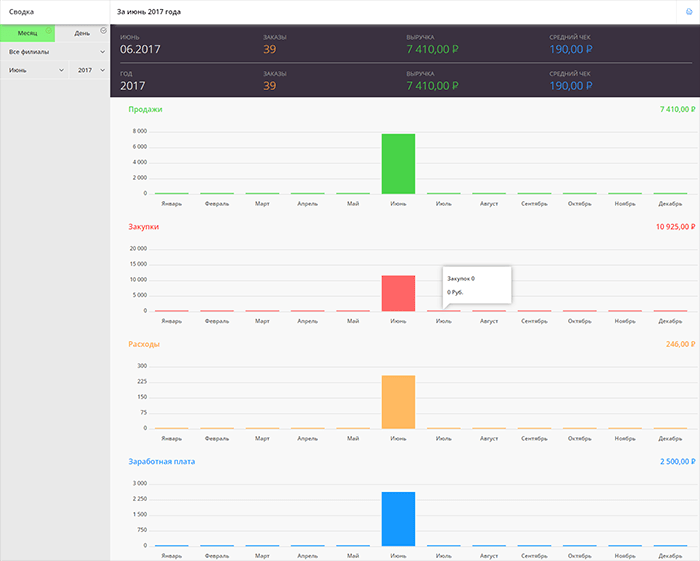
Task: Click the Закупки total 10 925,00 ₽
Action: pyautogui.click(x=675, y=227)
